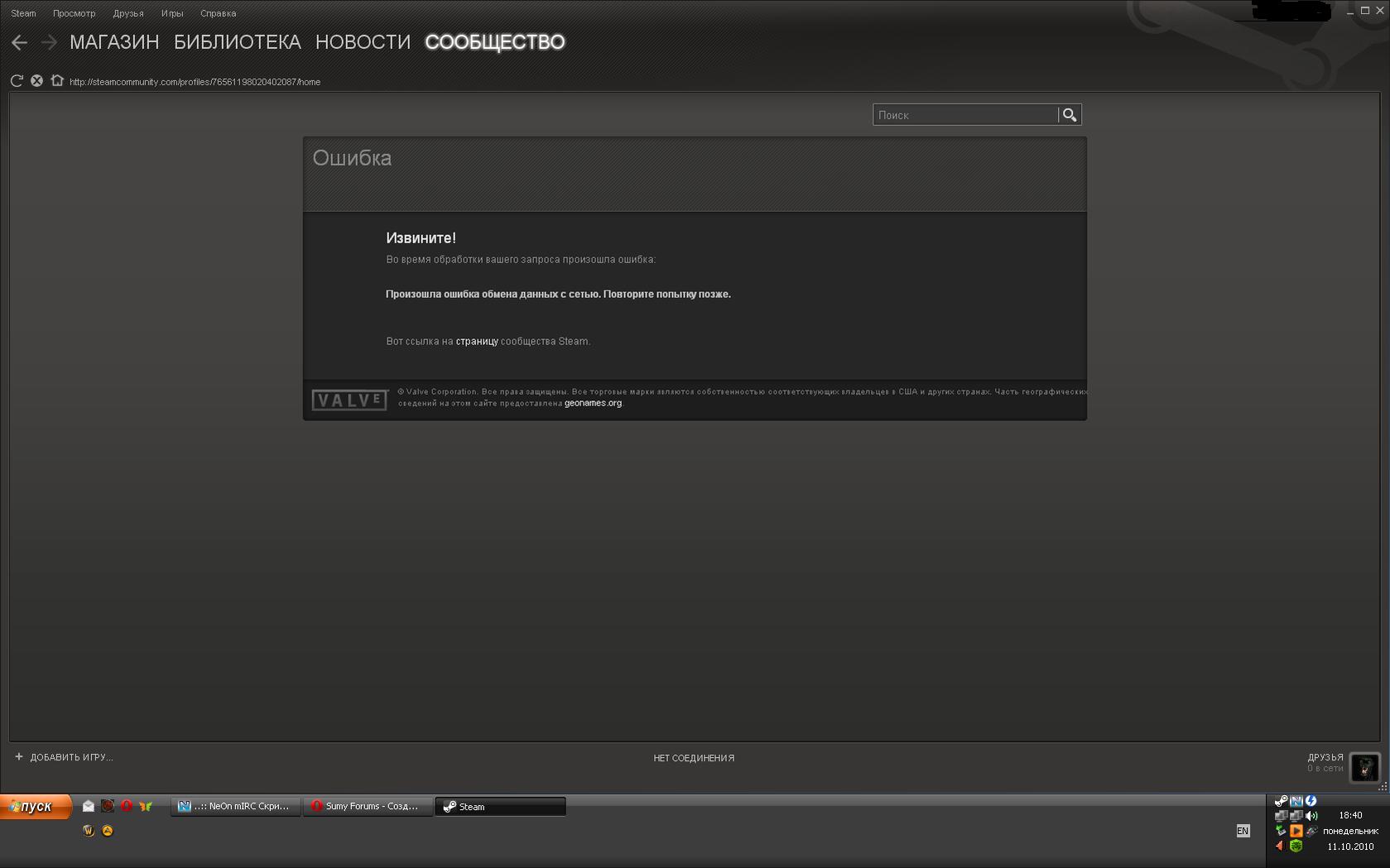1390x868 pixels.
Task: Switch to the БИБЛИОТЕКА tab
Action: 237,42
